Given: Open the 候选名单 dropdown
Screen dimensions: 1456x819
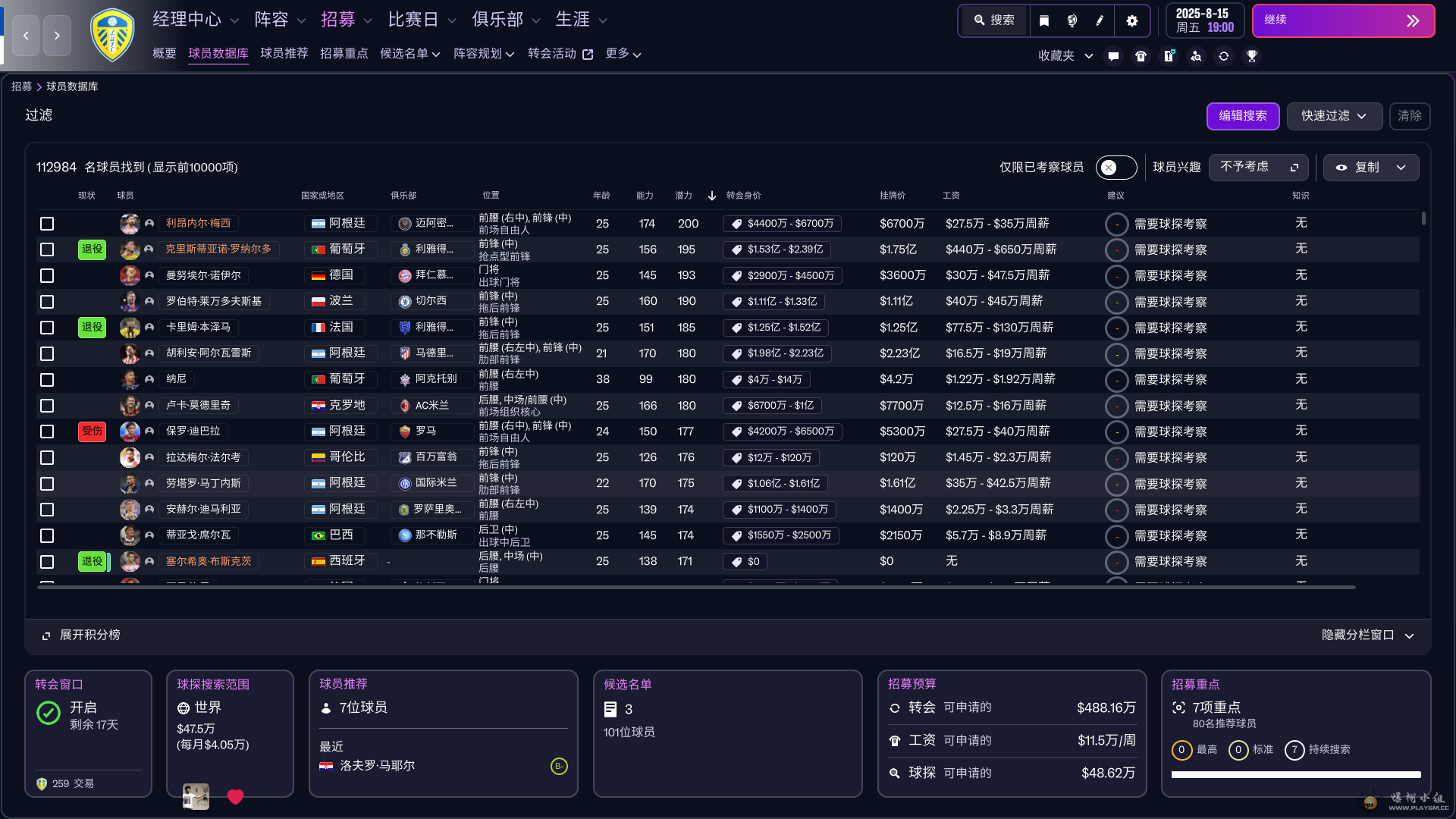Looking at the screenshot, I should pos(409,54).
